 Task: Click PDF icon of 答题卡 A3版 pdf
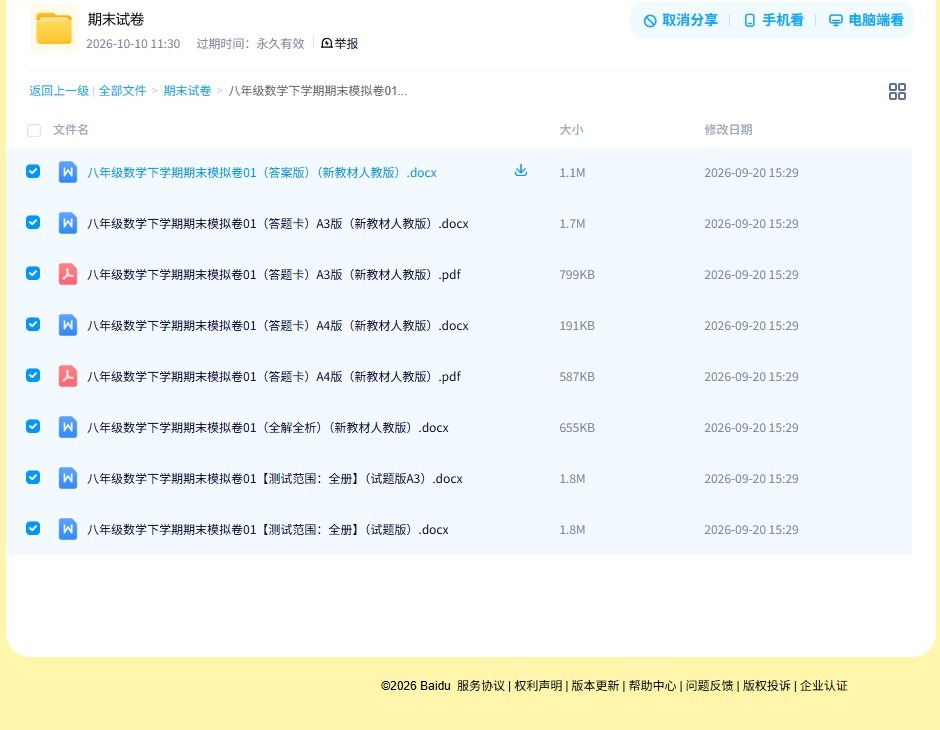click(x=68, y=274)
